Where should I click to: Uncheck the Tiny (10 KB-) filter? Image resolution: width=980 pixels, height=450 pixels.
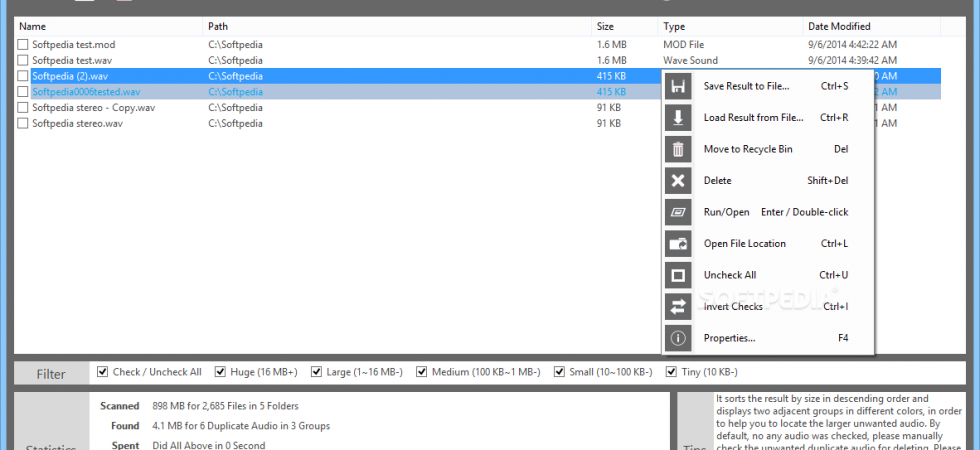click(671, 372)
